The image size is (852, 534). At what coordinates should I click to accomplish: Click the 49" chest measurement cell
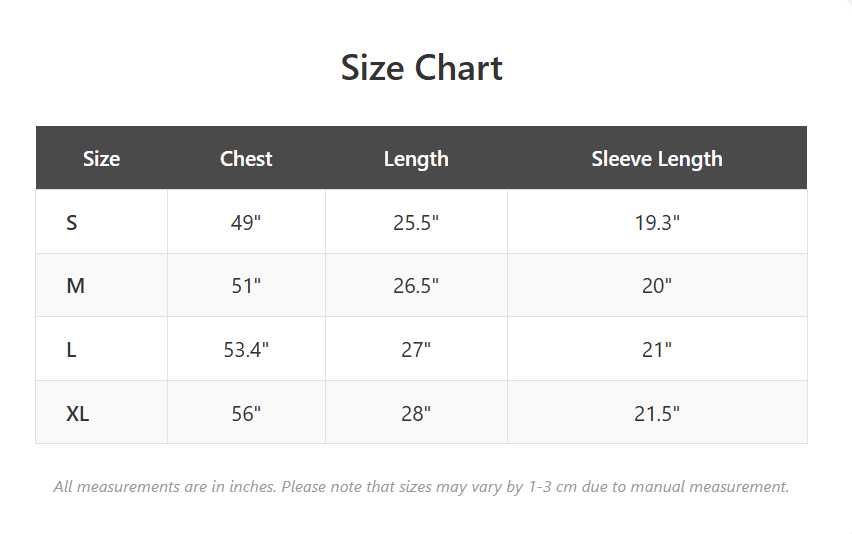[246, 222]
